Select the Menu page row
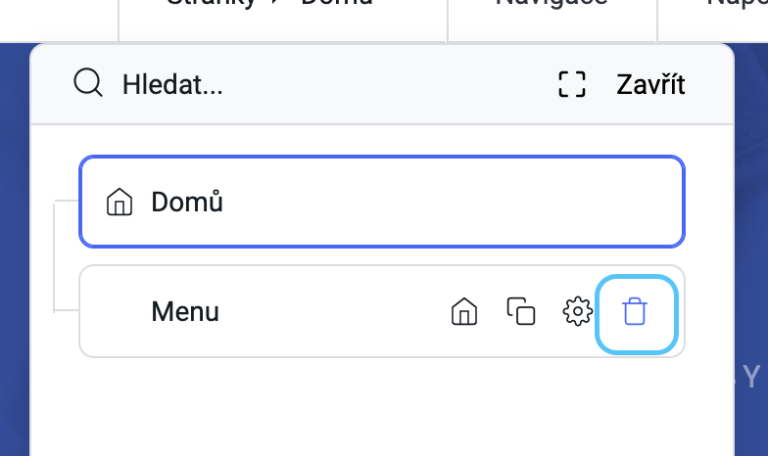 click(382, 312)
